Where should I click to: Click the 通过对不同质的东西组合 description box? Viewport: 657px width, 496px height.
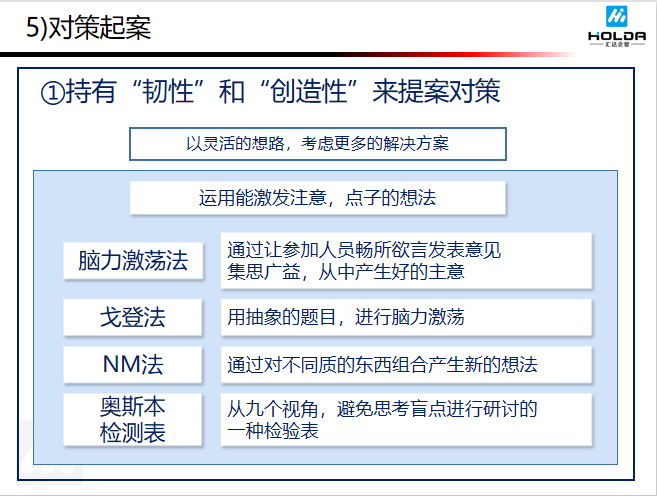[406, 364]
